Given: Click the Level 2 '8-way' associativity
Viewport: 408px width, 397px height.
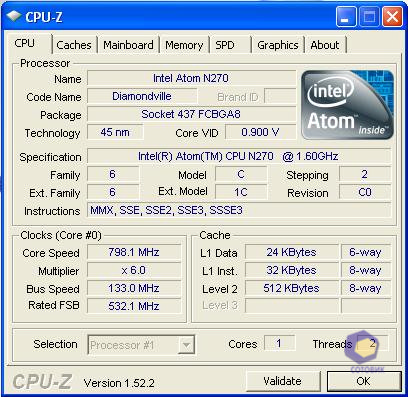Looking at the screenshot, I should pyautogui.click(x=366, y=288).
